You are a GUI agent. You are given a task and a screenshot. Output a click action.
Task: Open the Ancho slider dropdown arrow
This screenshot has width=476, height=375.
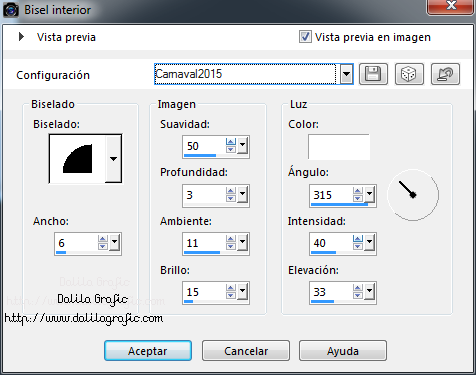(x=114, y=243)
